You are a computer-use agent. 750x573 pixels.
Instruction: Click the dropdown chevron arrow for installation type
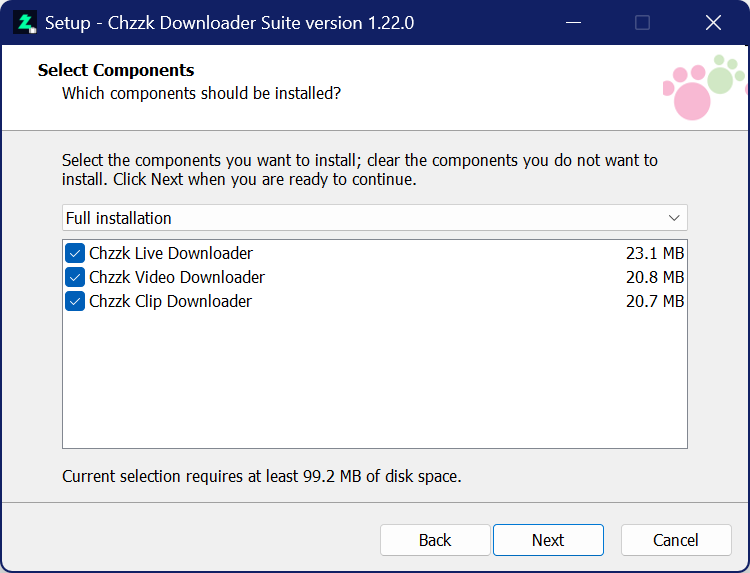[x=674, y=218]
